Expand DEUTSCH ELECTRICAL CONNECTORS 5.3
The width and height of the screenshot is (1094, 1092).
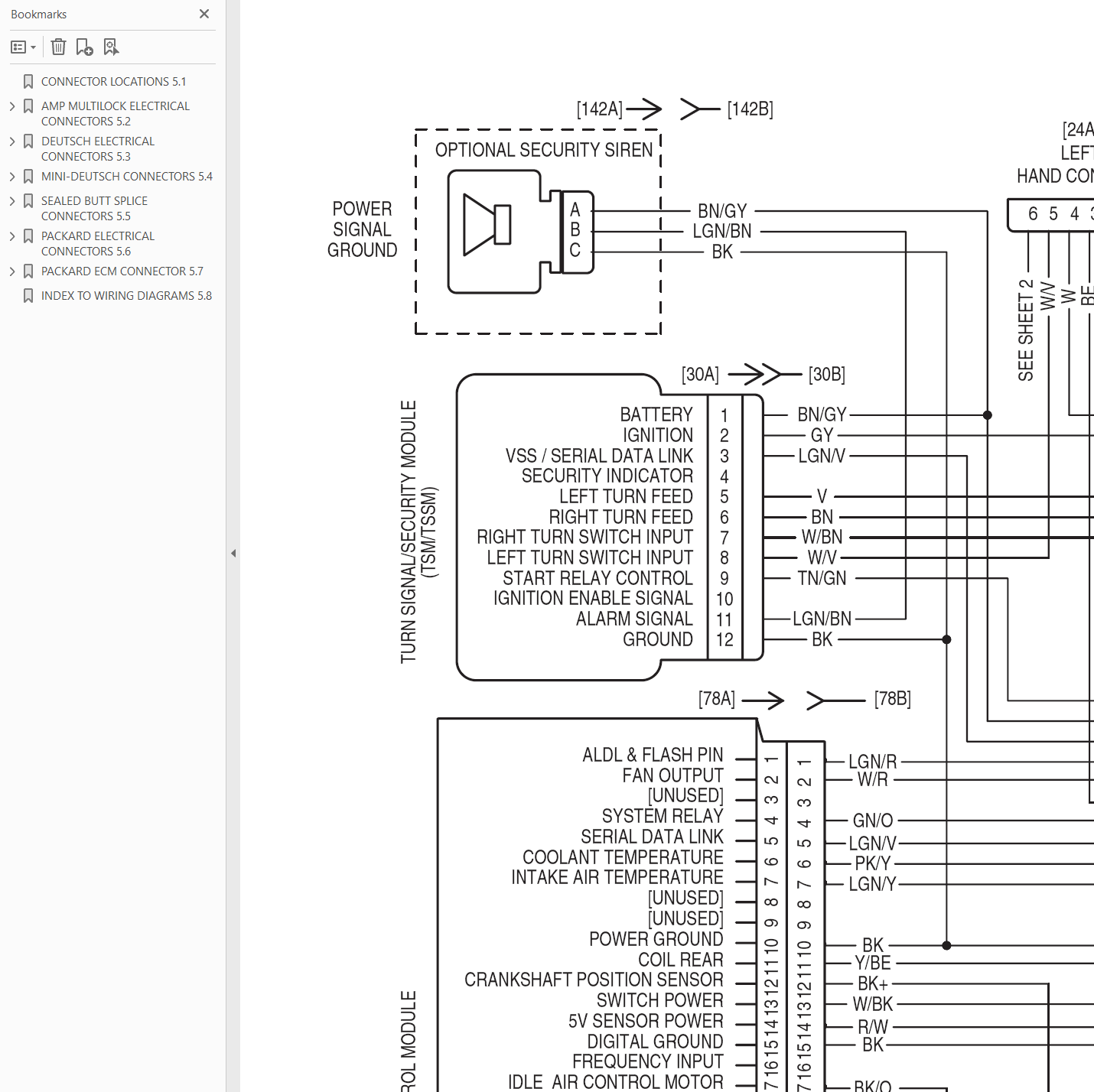click(12, 141)
